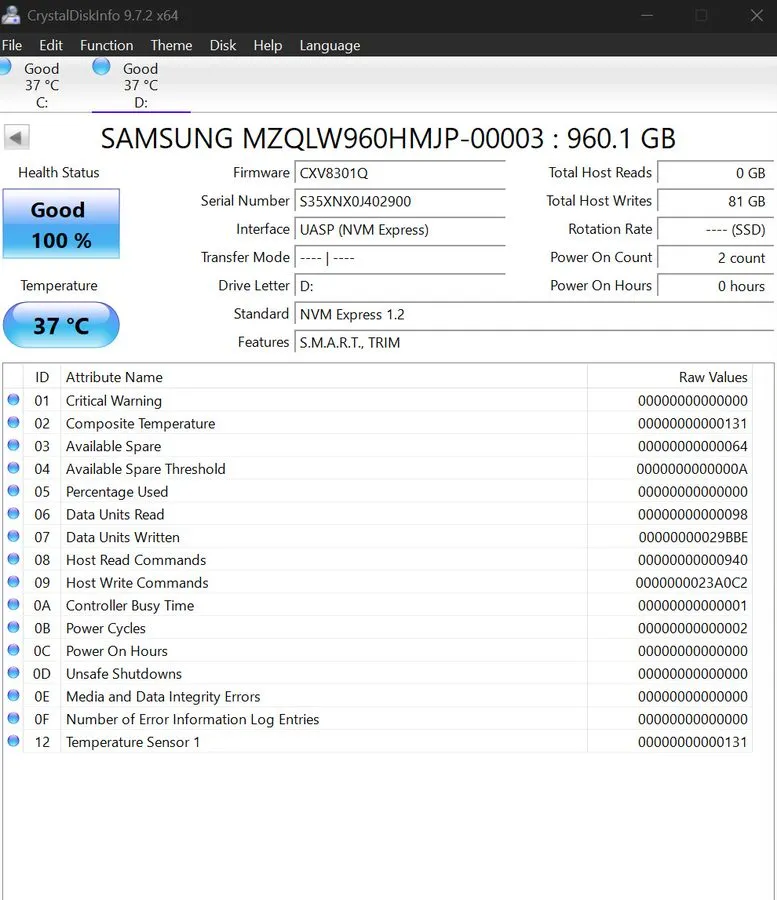Click raw value 0000000000000A
The height and width of the screenshot is (900, 777).
[x=692, y=469]
